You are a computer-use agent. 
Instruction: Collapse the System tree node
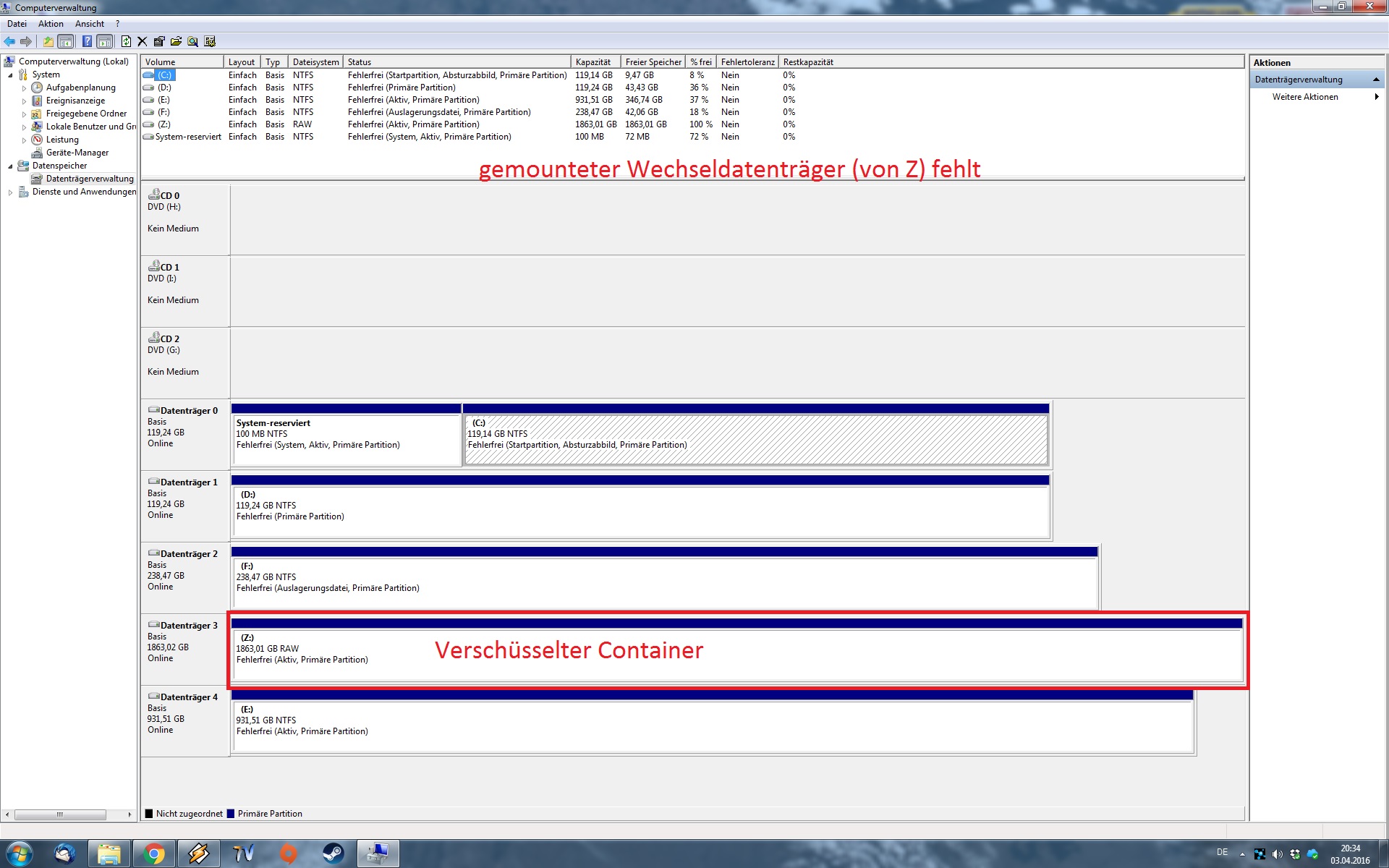pyautogui.click(x=10, y=75)
